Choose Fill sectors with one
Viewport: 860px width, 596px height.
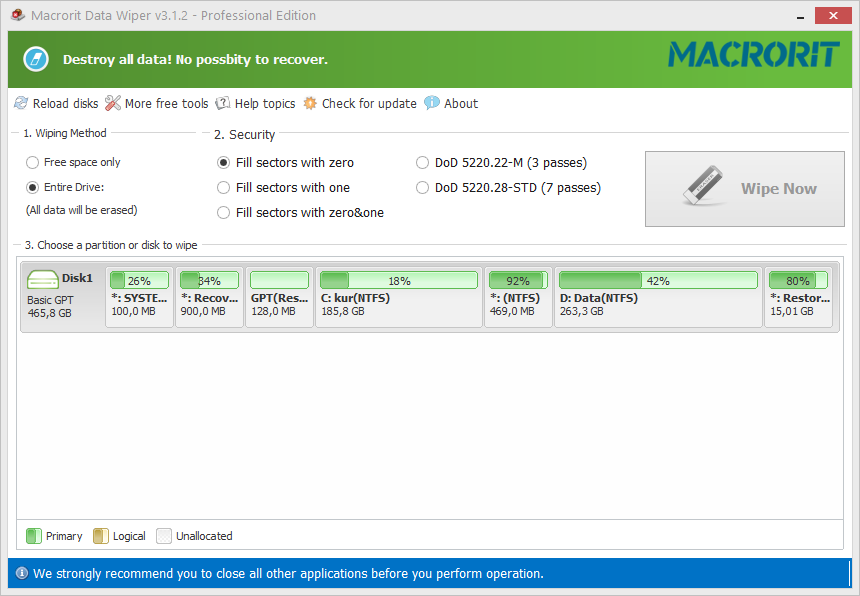click(283, 188)
